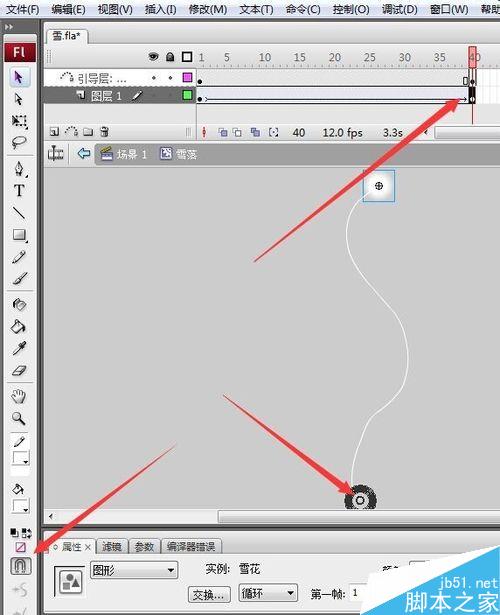
Task: Open the 编辑(E) menu
Action: point(68,9)
